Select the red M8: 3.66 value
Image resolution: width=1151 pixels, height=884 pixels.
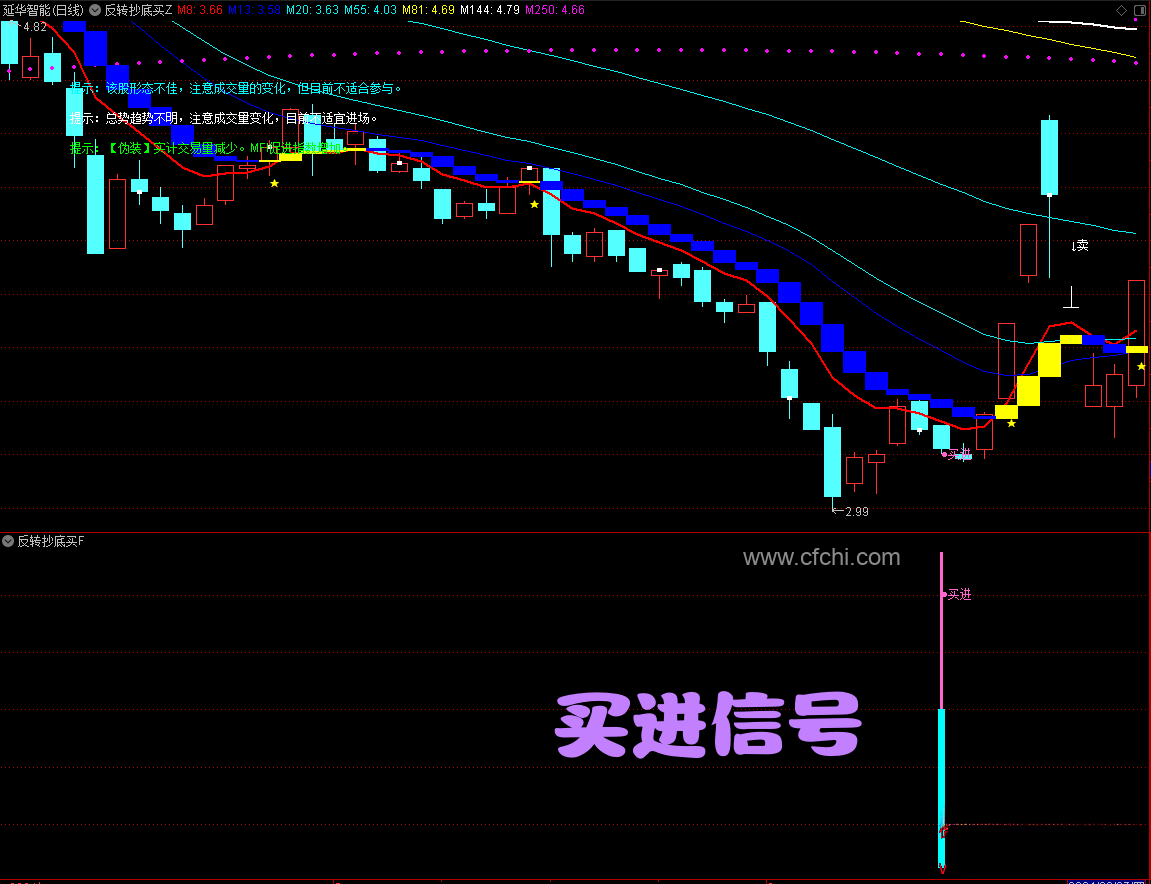(x=200, y=10)
